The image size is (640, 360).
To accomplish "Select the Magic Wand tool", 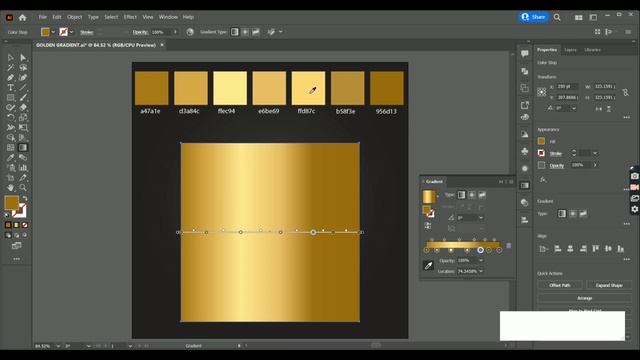I will (11, 67).
